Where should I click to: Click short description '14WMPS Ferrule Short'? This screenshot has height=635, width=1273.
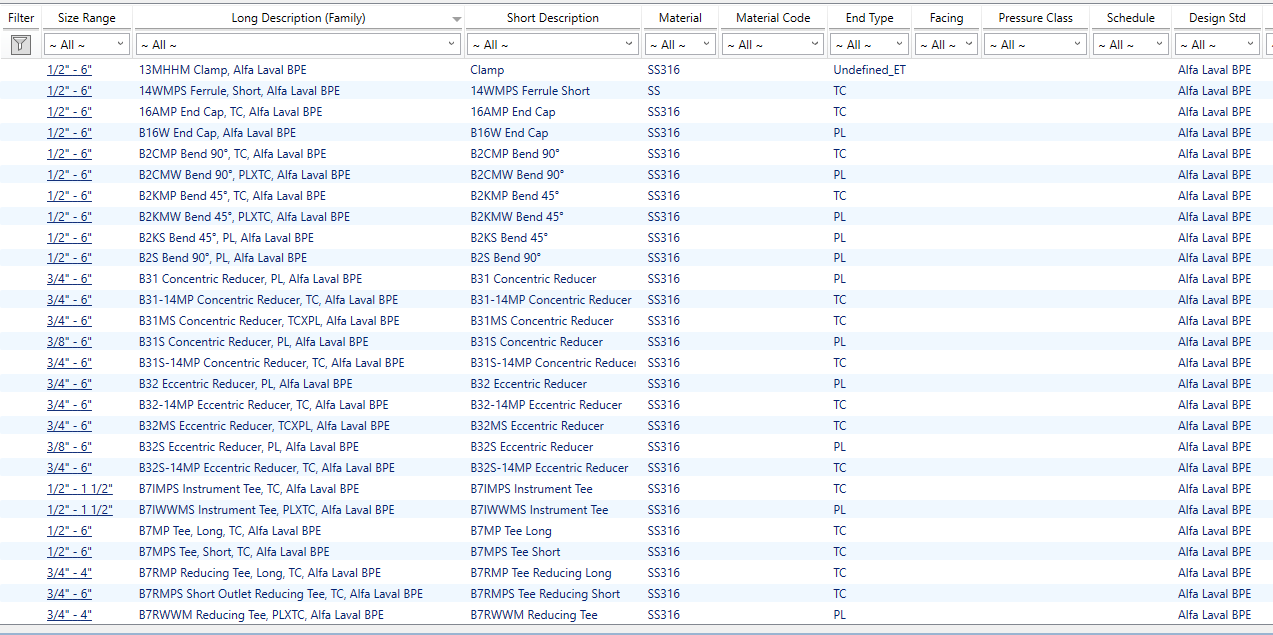(x=530, y=91)
